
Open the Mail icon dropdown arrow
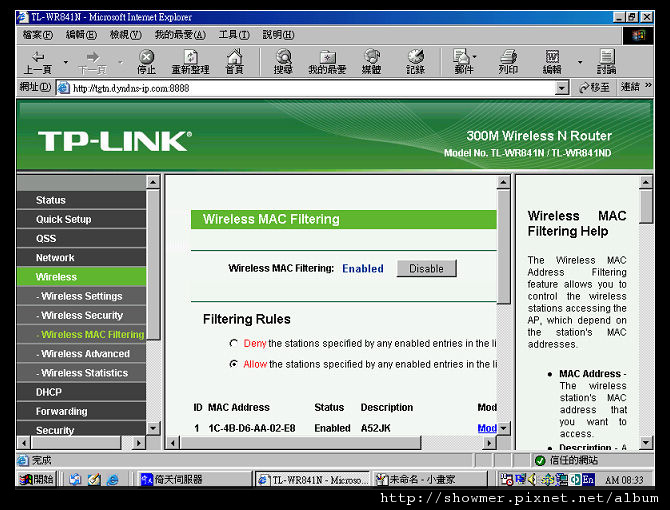tap(475, 57)
